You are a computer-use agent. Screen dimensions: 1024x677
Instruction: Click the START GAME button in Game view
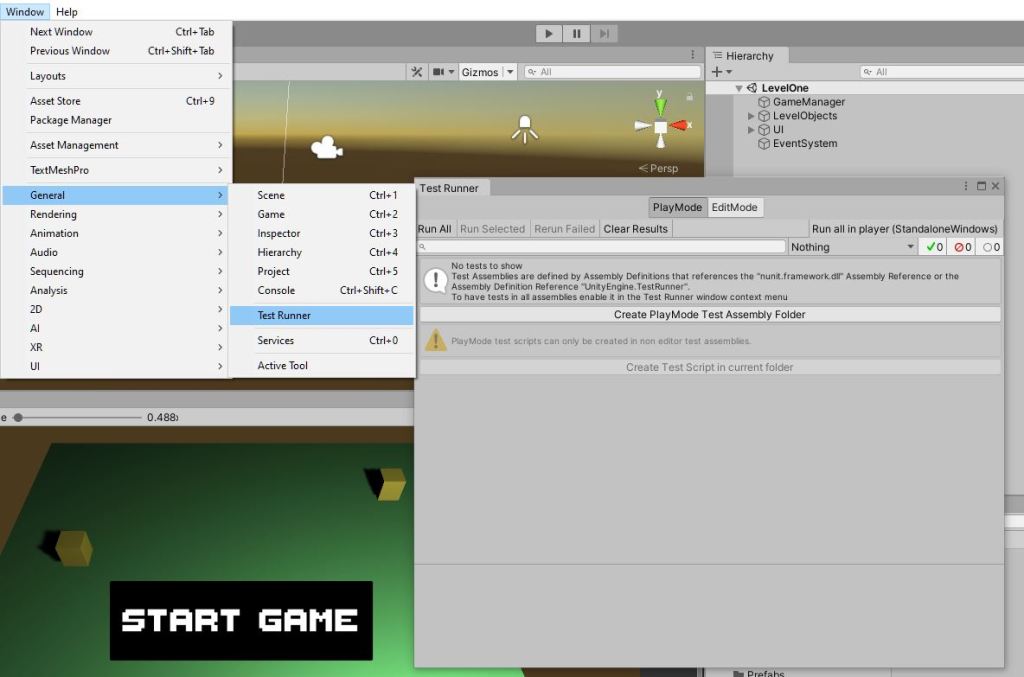tap(241, 620)
